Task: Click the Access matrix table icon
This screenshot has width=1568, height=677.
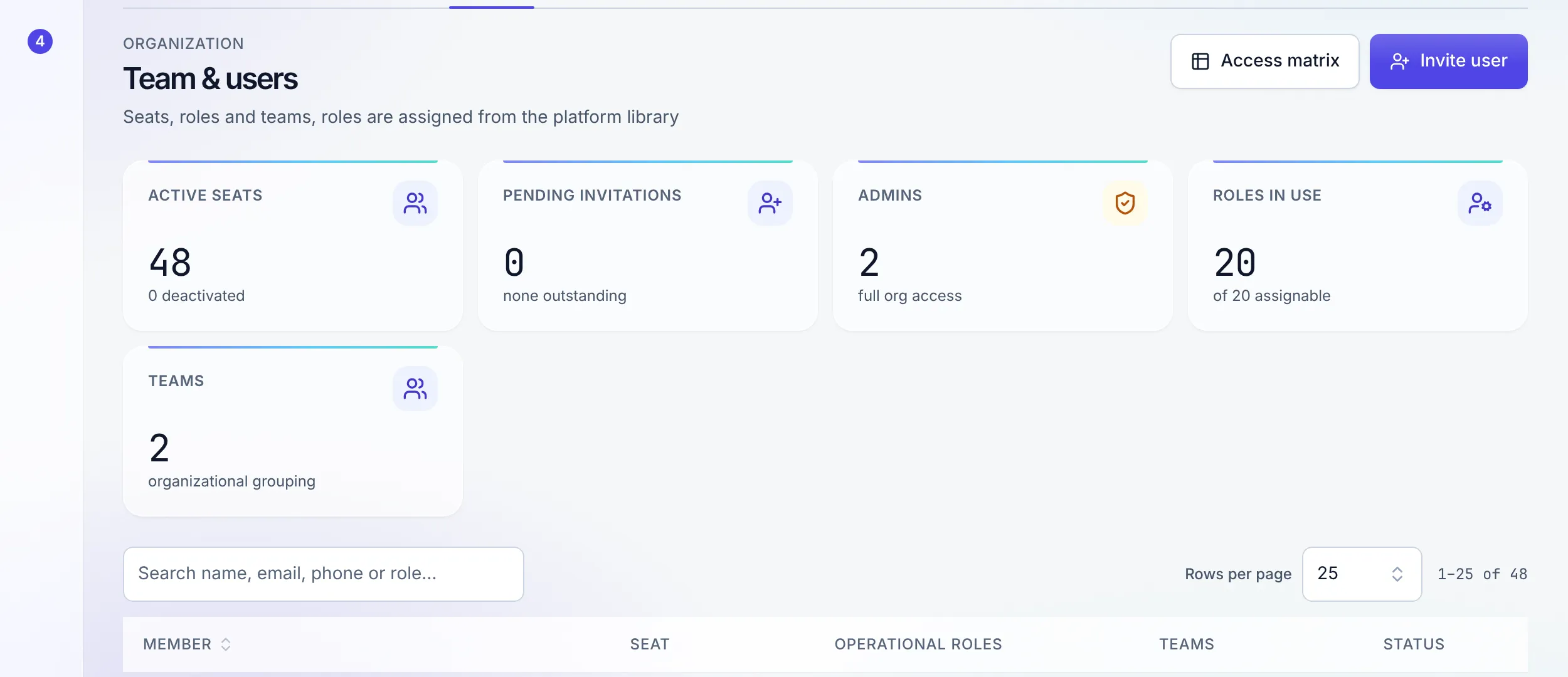Action: pyautogui.click(x=1200, y=61)
